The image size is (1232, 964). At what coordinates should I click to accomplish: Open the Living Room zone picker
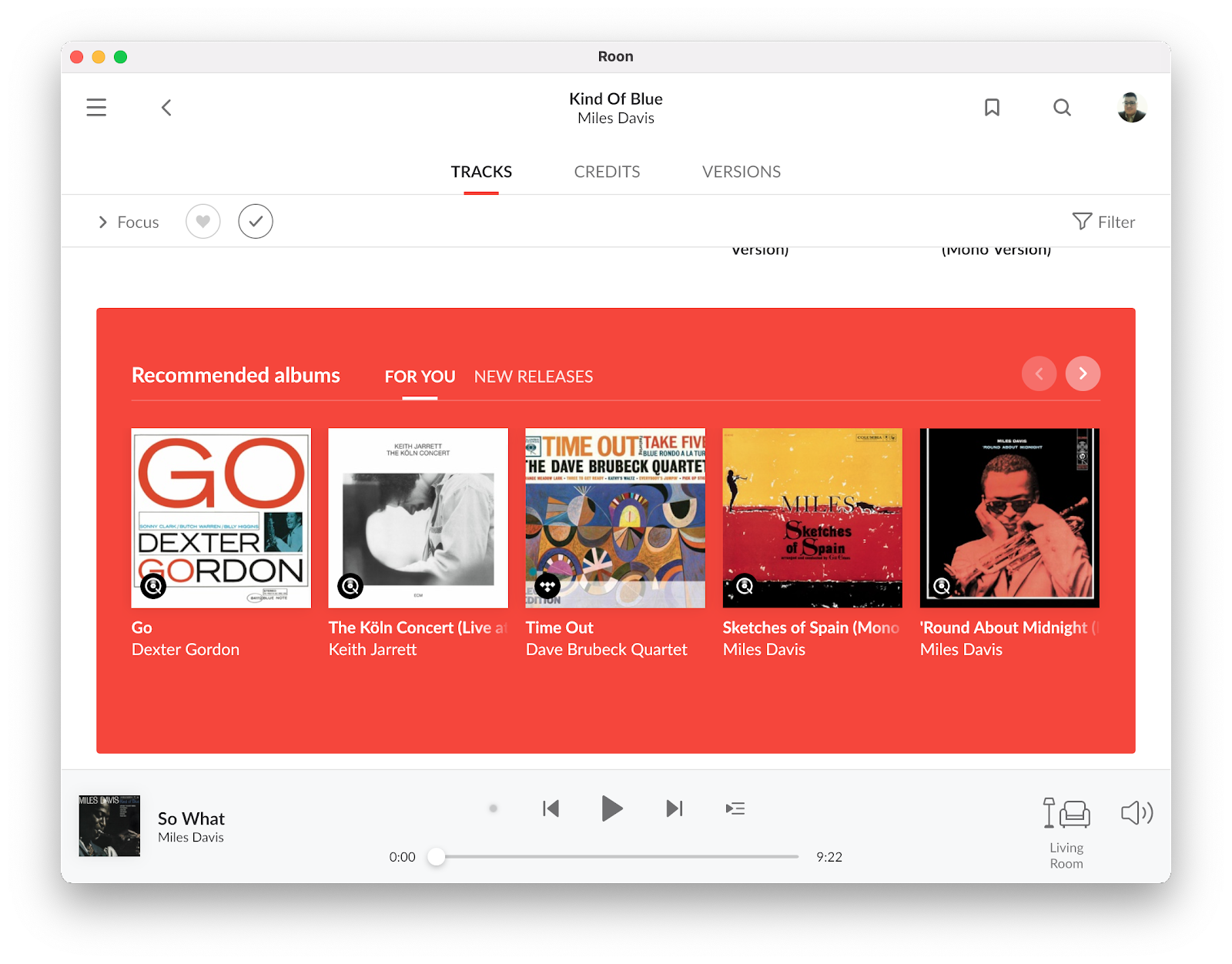(1066, 834)
